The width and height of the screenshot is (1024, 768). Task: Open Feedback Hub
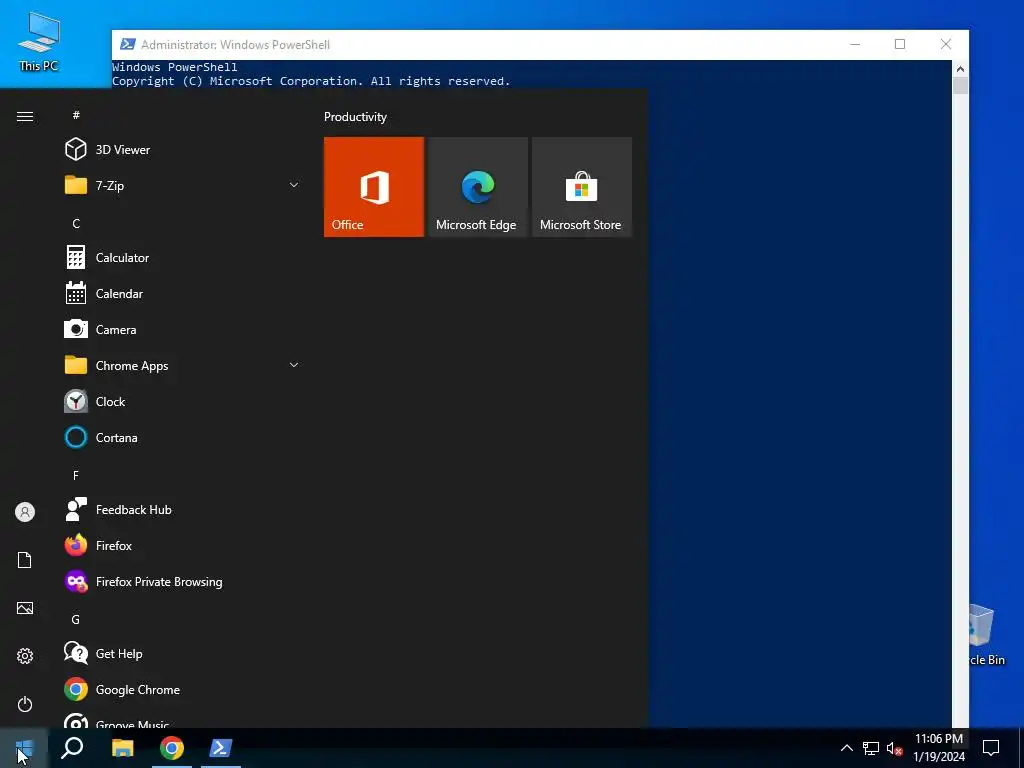pos(183,510)
